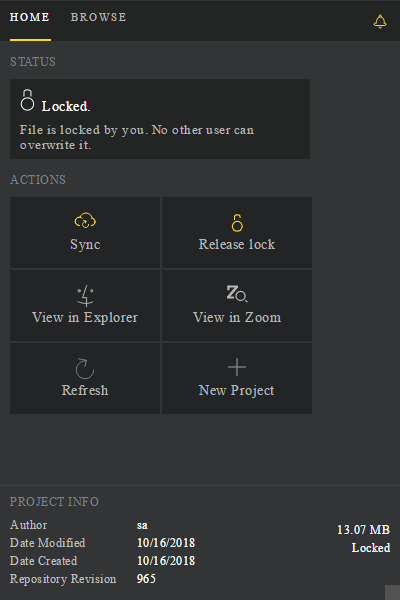
Task: Click the white padlock status icon
Action: pos(27,100)
